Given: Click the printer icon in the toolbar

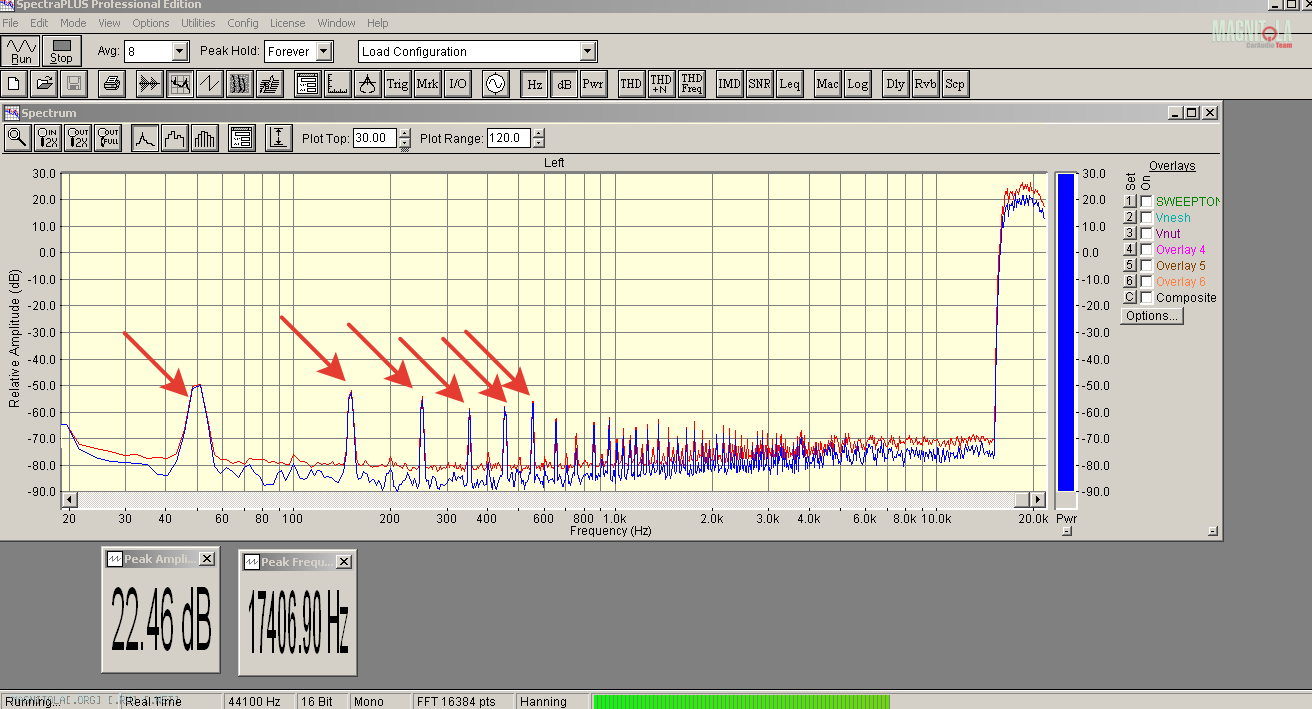Looking at the screenshot, I should click(112, 84).
